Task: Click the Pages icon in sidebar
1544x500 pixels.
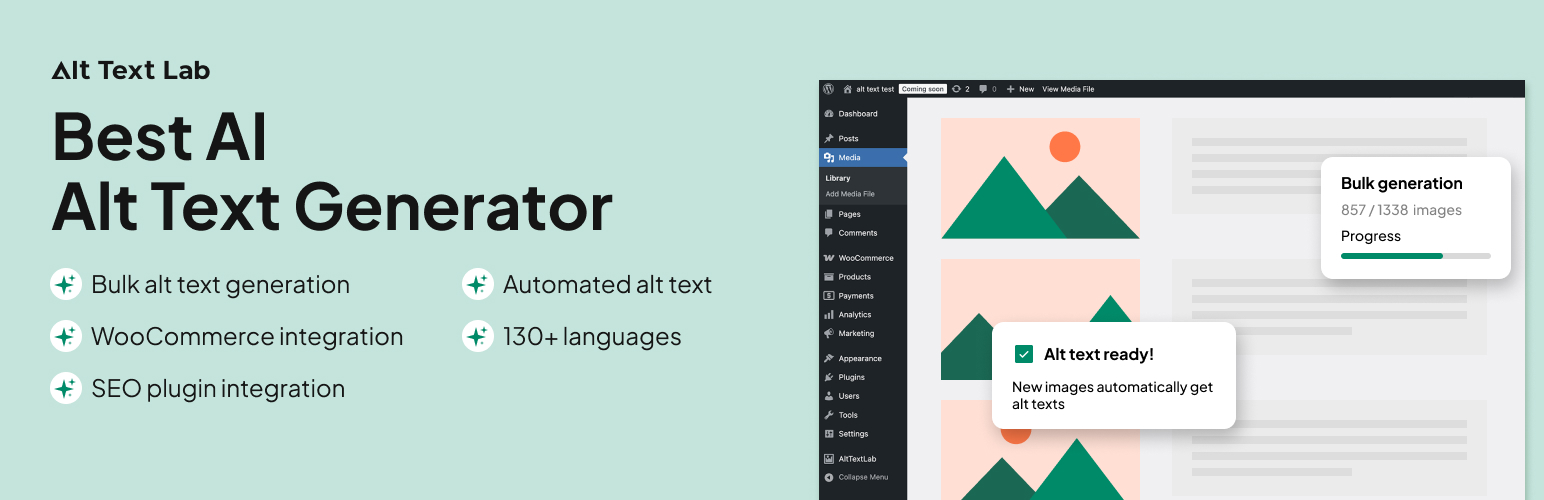Action: (x=829, y=214)
